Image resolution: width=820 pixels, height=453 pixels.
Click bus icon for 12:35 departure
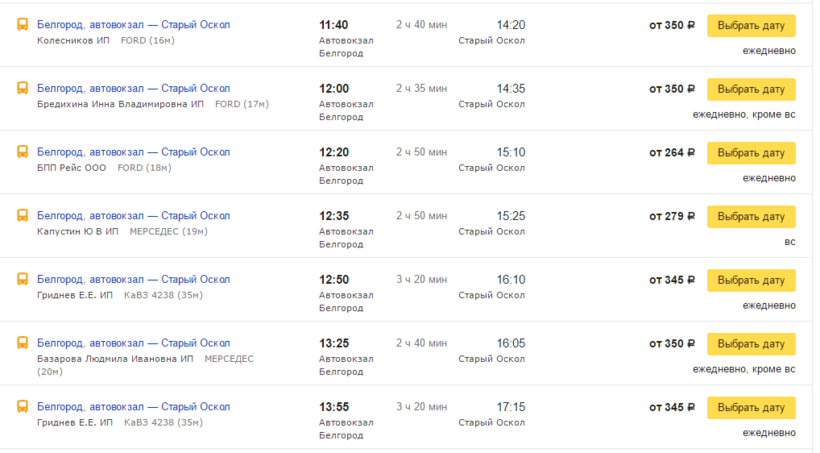pos(23,216)
